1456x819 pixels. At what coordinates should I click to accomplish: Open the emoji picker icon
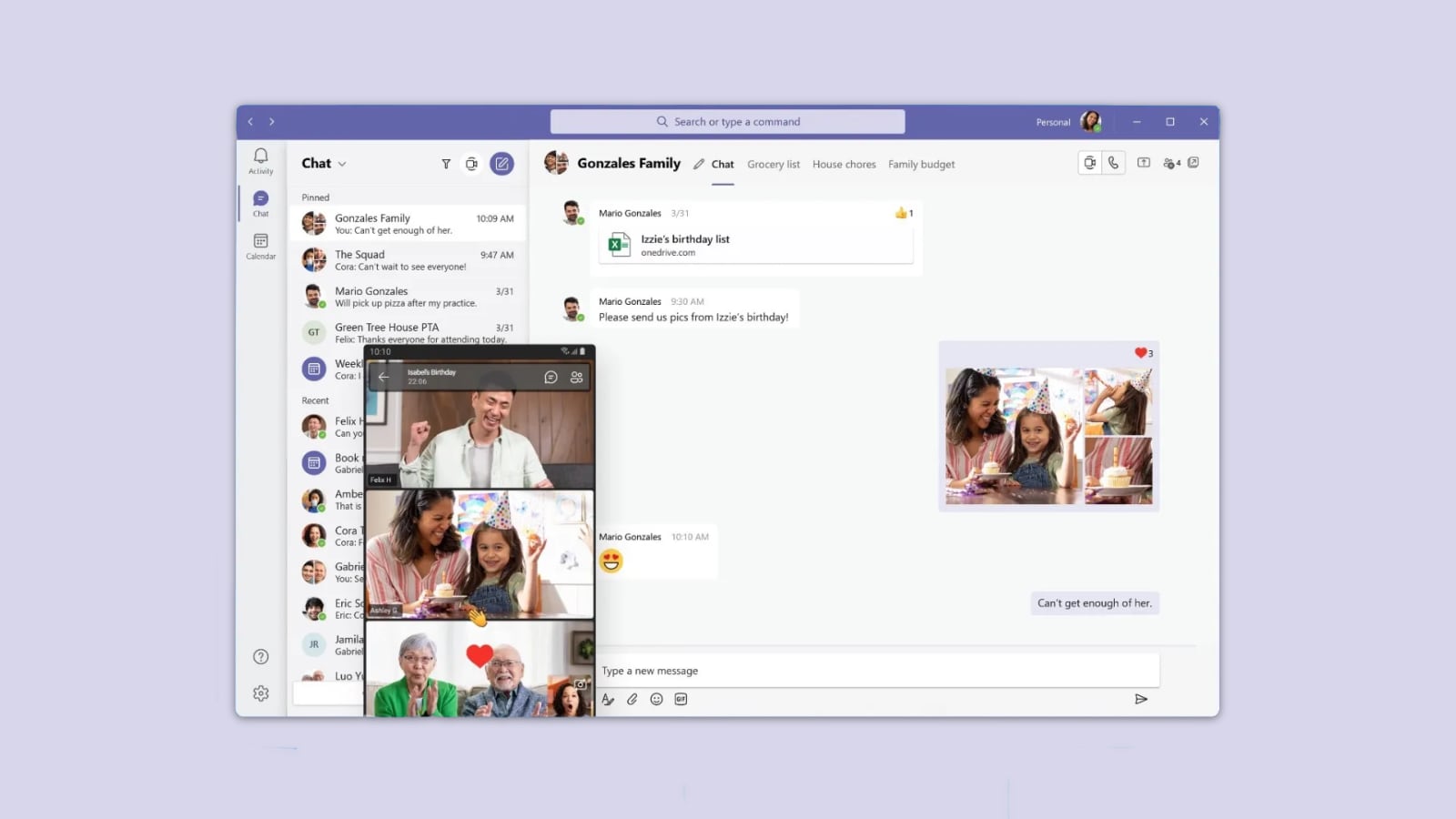pyautogui.click(x=656, y=699)
